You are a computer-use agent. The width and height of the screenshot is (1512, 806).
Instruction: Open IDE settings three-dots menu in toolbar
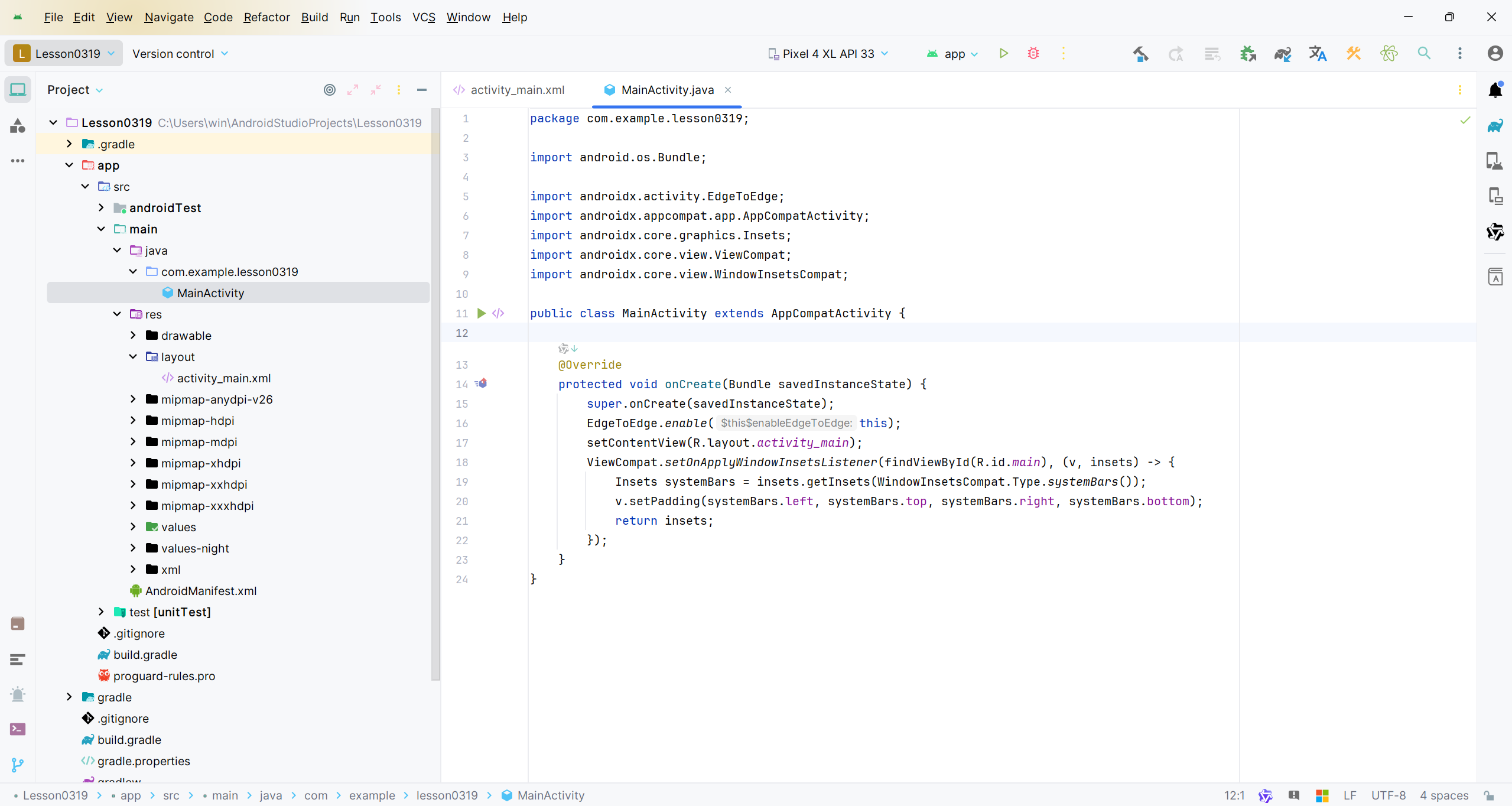point(1459,54)
